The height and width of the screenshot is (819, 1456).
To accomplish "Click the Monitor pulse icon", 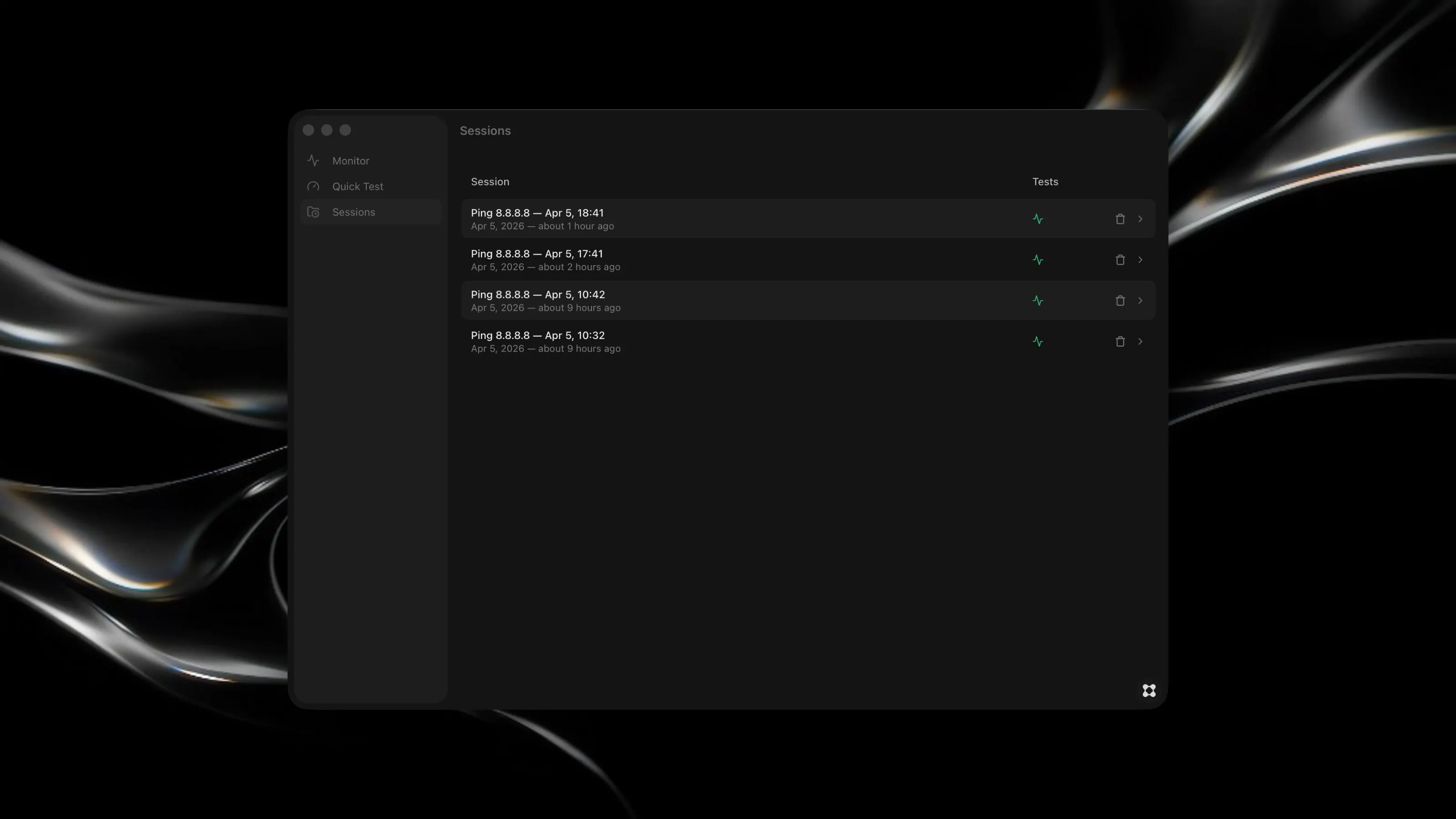I will click(313, 161).
